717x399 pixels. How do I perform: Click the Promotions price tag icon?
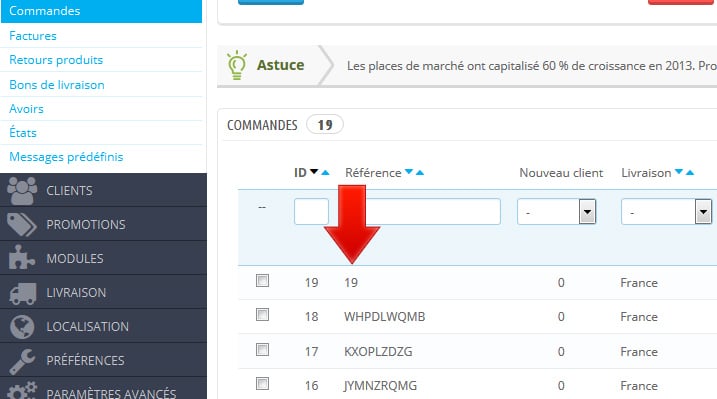coord(21,224)
